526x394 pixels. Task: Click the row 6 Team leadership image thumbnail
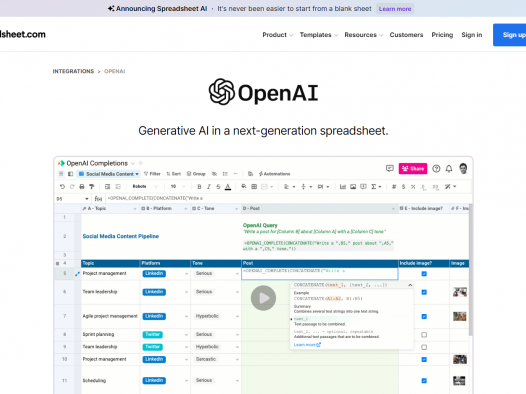460,292
